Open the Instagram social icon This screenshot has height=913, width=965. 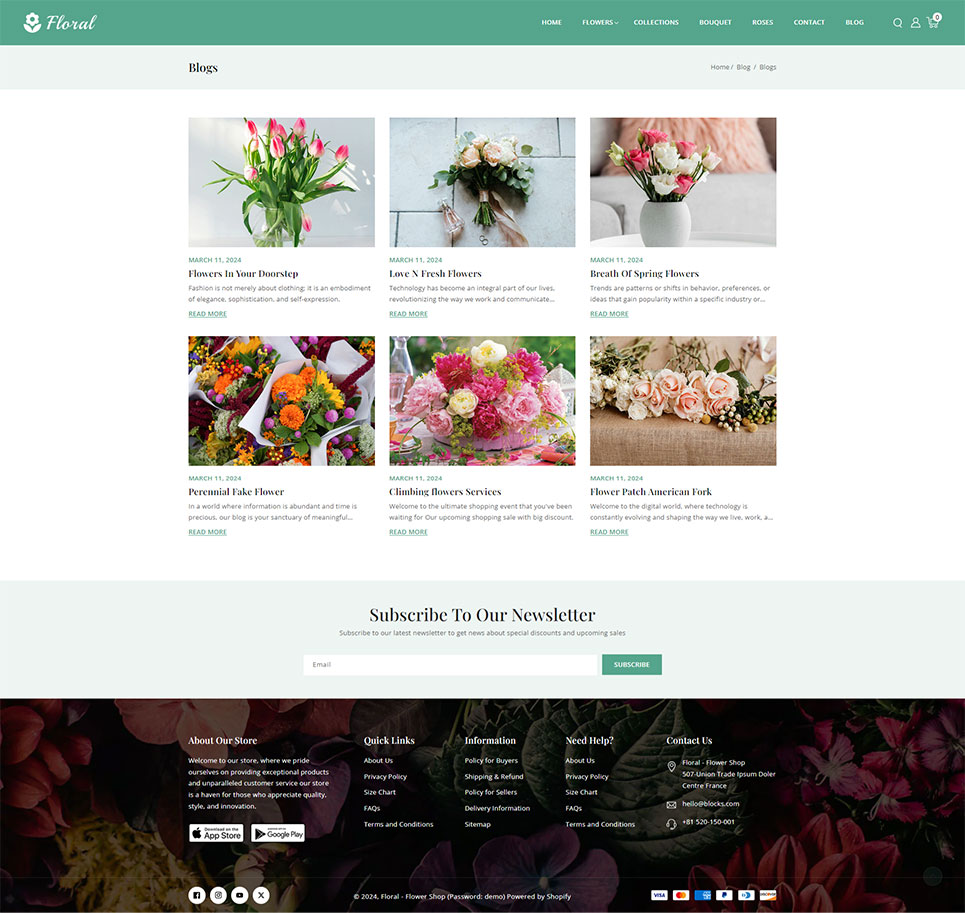tap(218, 895)
